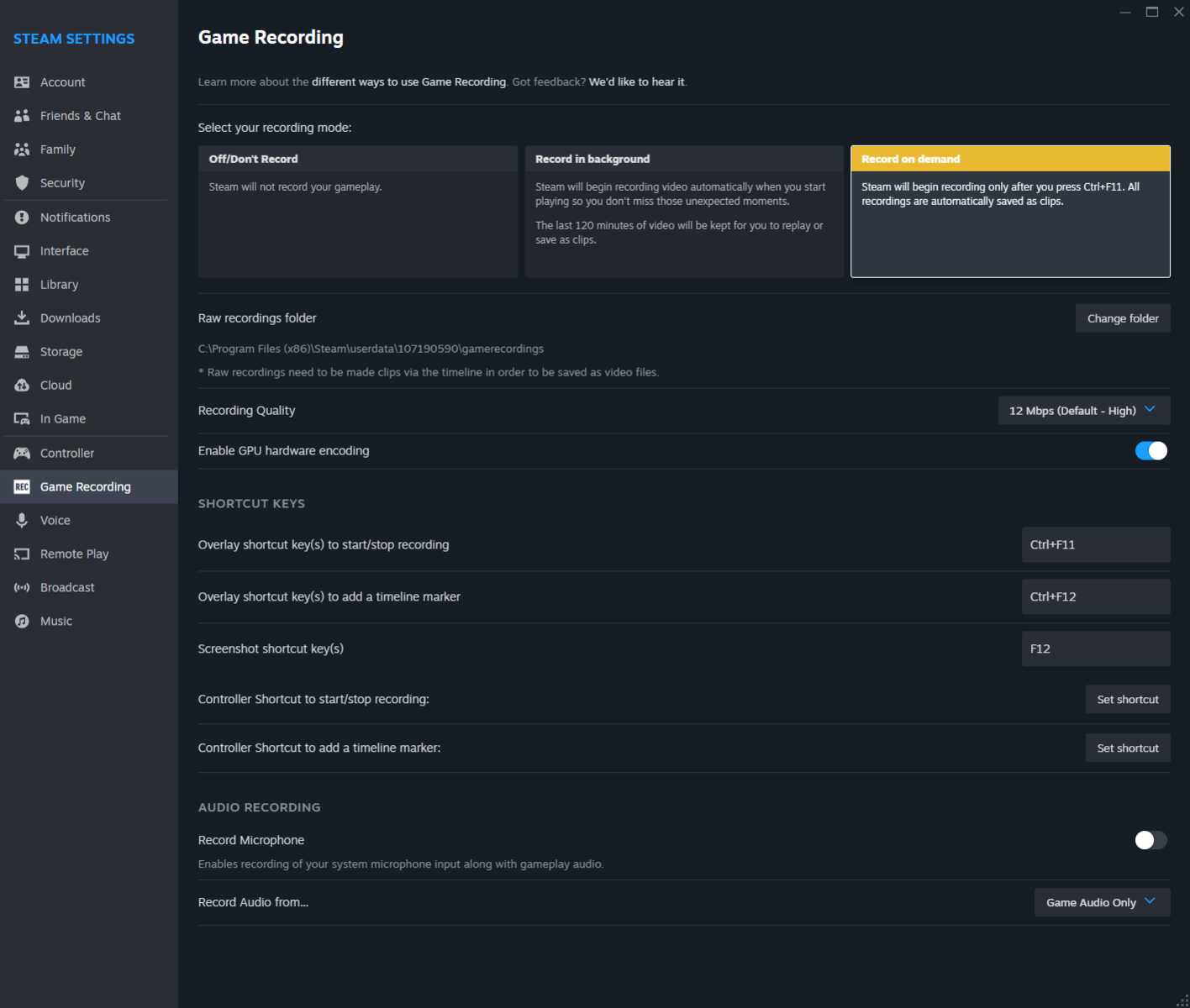Select the Friends & Chat sidebar icon
The width and height of the screenshot is (1190, 1008).
coord(23,115)
